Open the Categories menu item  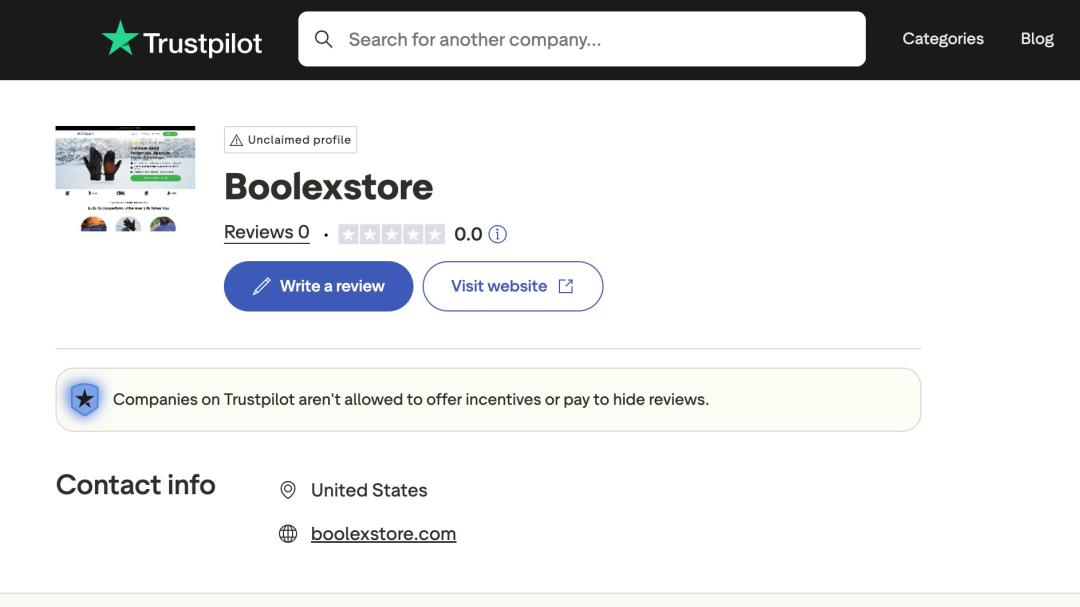(x=942, y=39)
